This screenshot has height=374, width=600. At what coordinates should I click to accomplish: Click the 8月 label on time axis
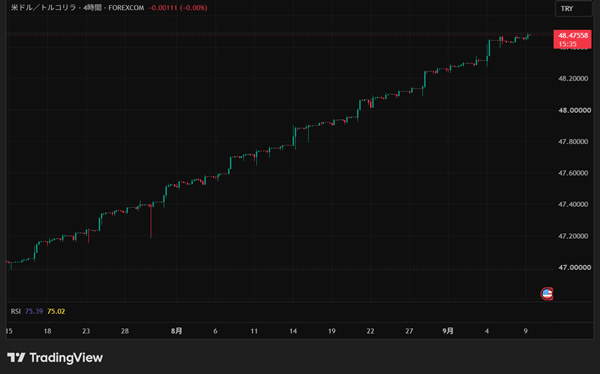(176, 331)
